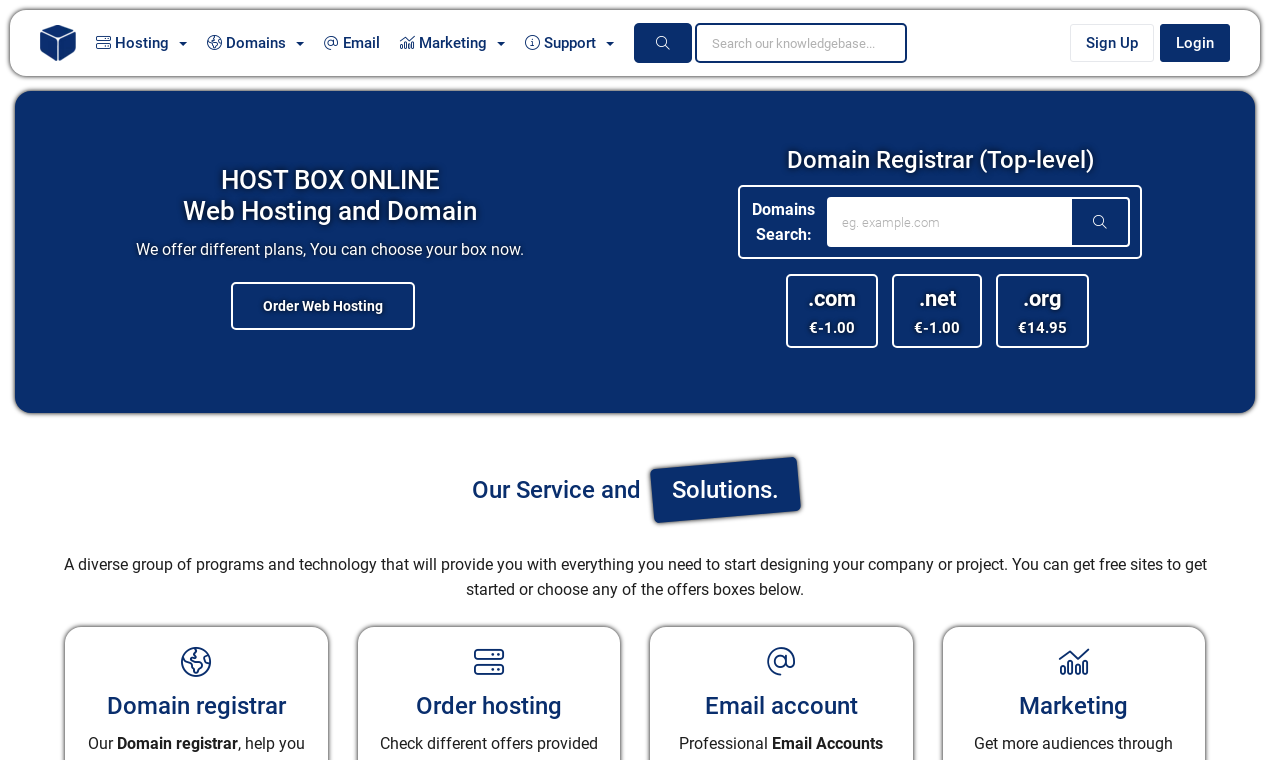Select the chart icon next to Marketing
This screenshot has height=760, width=1270.
[x=404, y=41]
